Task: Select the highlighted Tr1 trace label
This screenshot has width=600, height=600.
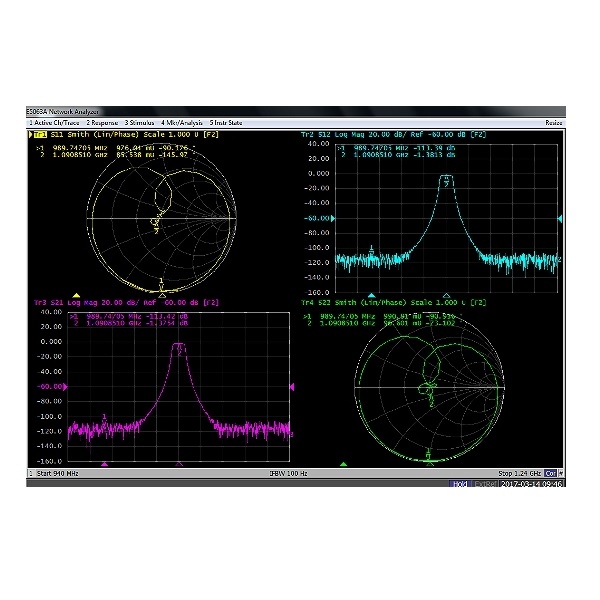Action: (x=40, y=135)
